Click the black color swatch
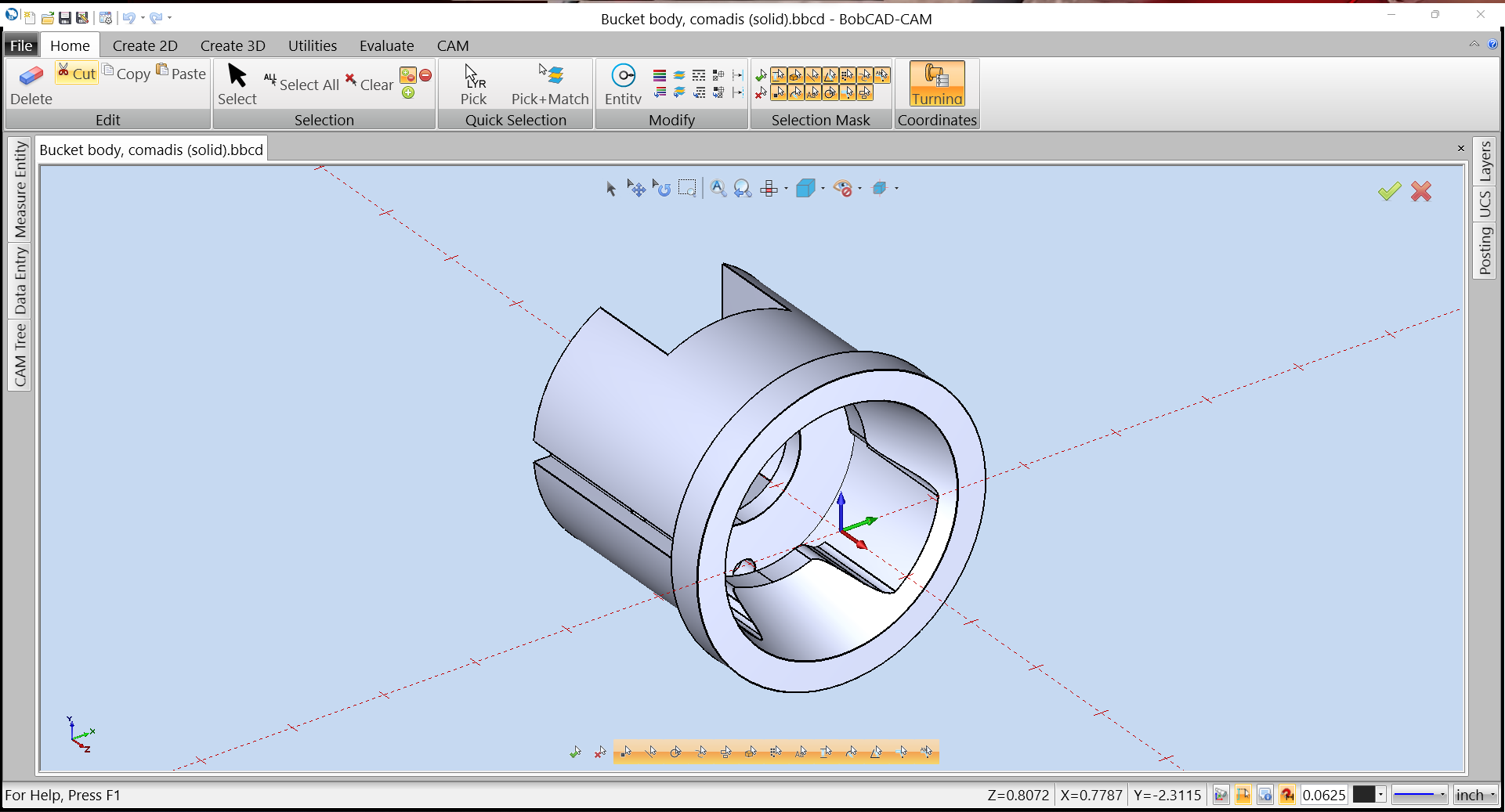The width and height of the screenshot is (1505, 812). (1364, 795)
